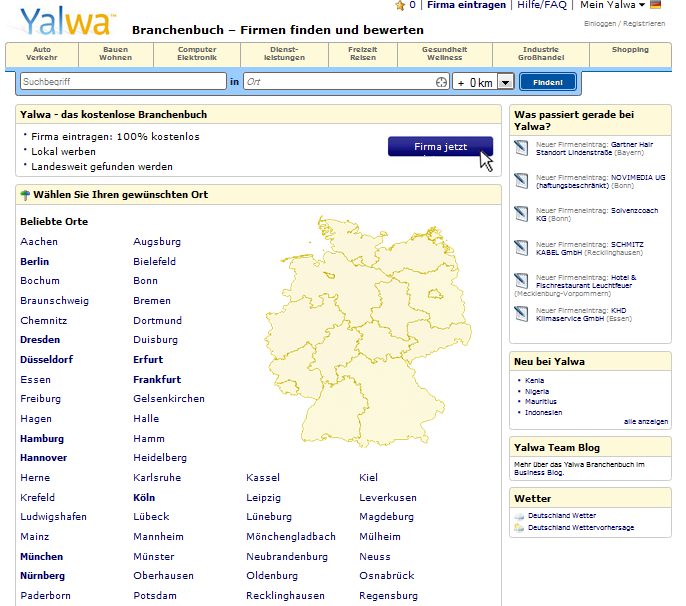Viewport: 686px width, 606px height.
Task: Click the Finden! search button
Action: tap(548, 82)
